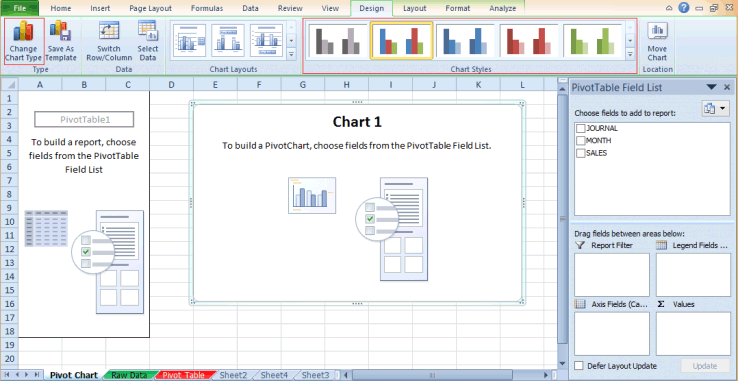Open the Format chart tools tab
Image resolution: width=738 pixels, height=381 pixels.
click(457, 8)
